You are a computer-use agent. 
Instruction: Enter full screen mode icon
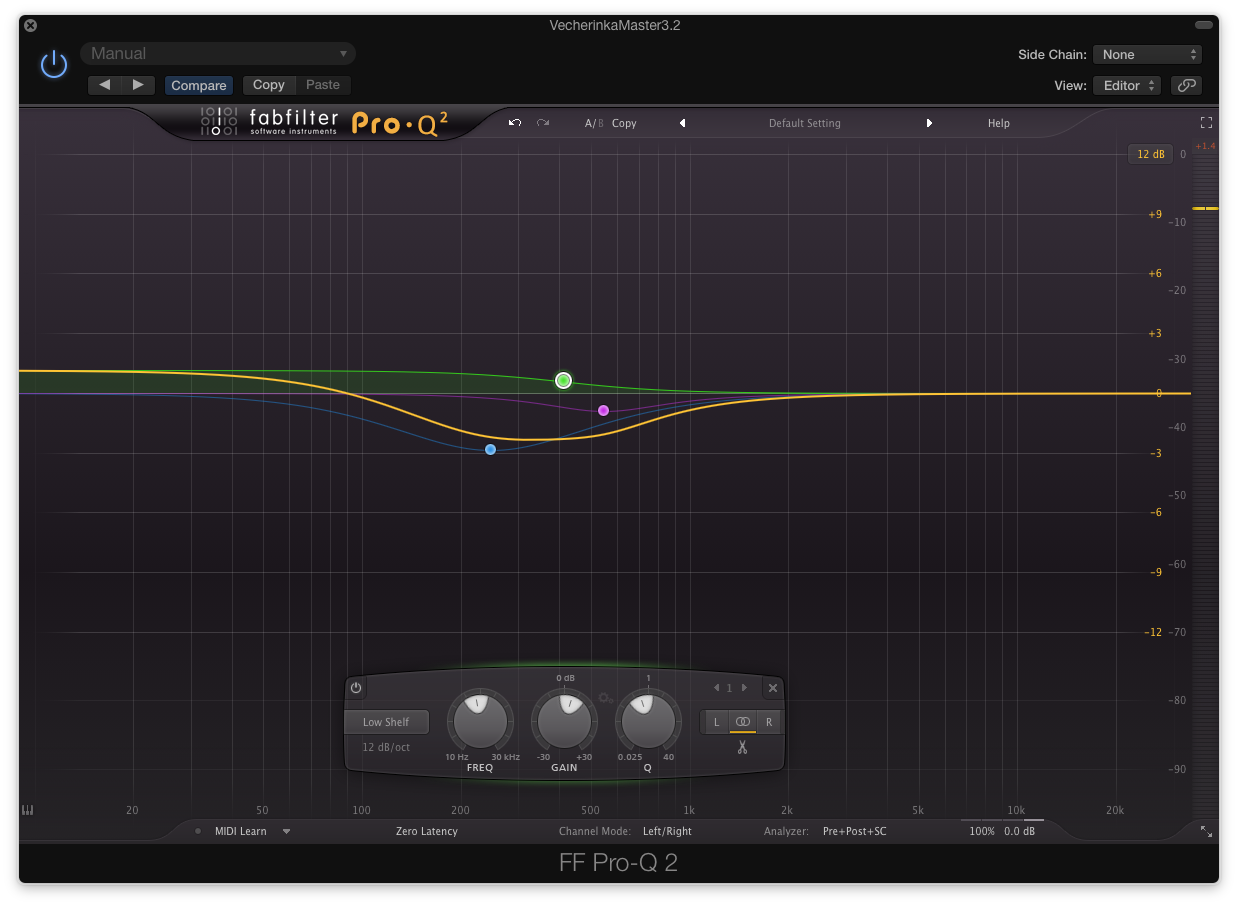coord(1206,122)
